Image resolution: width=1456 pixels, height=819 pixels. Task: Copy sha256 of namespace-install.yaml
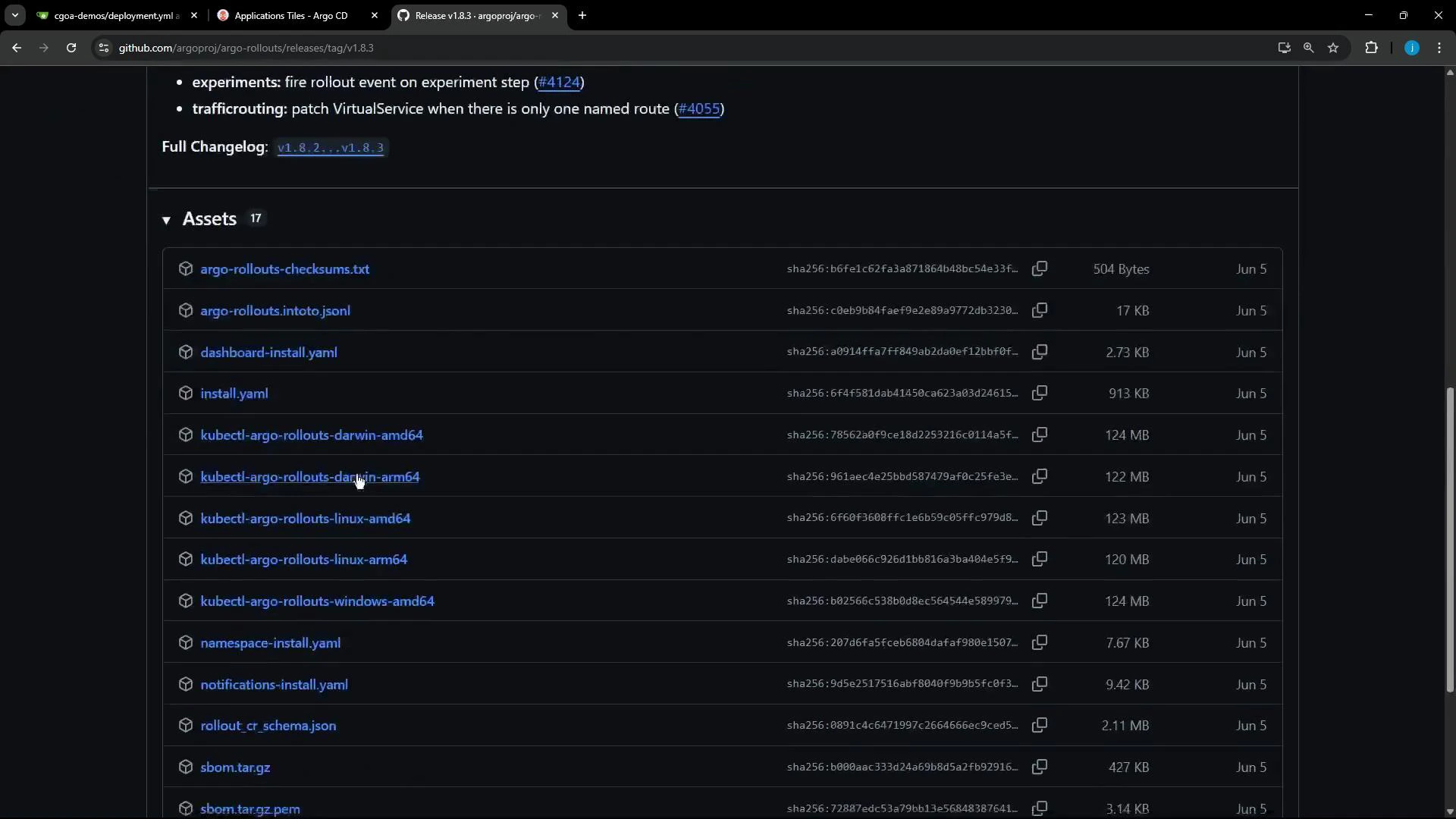pyautogui.click(x=1040, y=642)
